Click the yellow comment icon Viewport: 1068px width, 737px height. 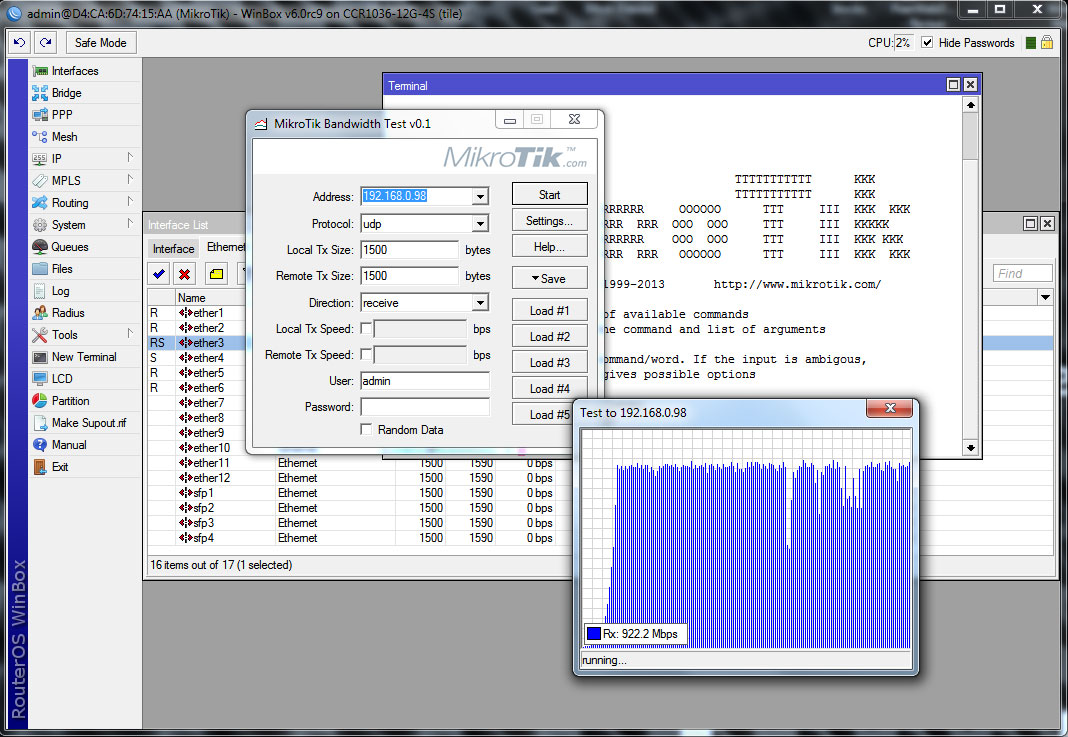click(x=216, y=273)
